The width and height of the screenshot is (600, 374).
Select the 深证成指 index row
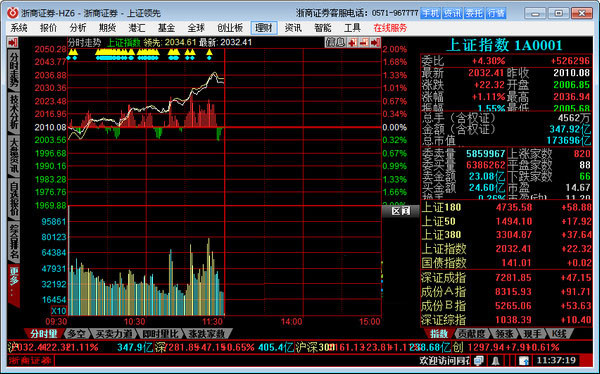506,278
